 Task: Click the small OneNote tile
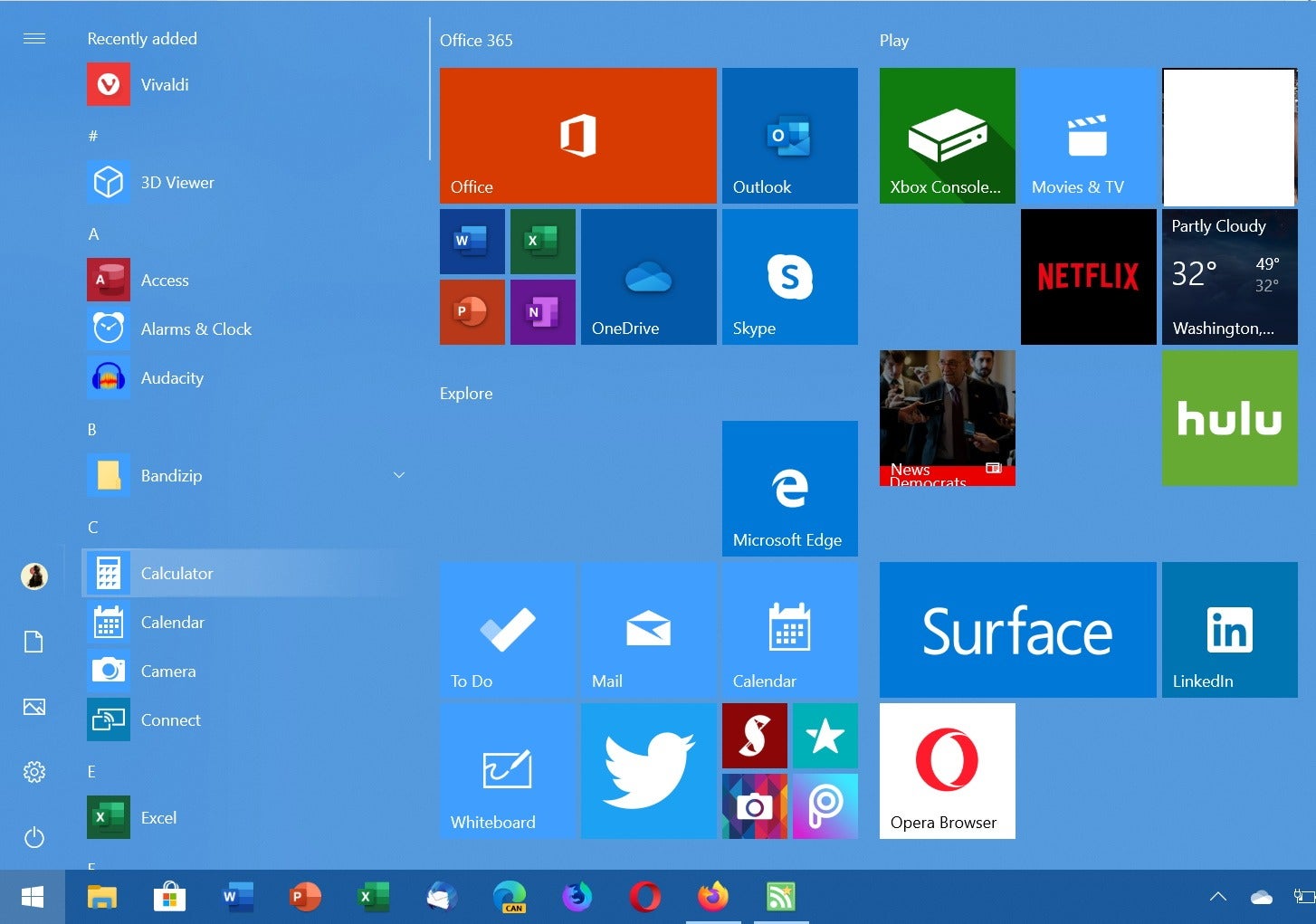pos(542,312)
